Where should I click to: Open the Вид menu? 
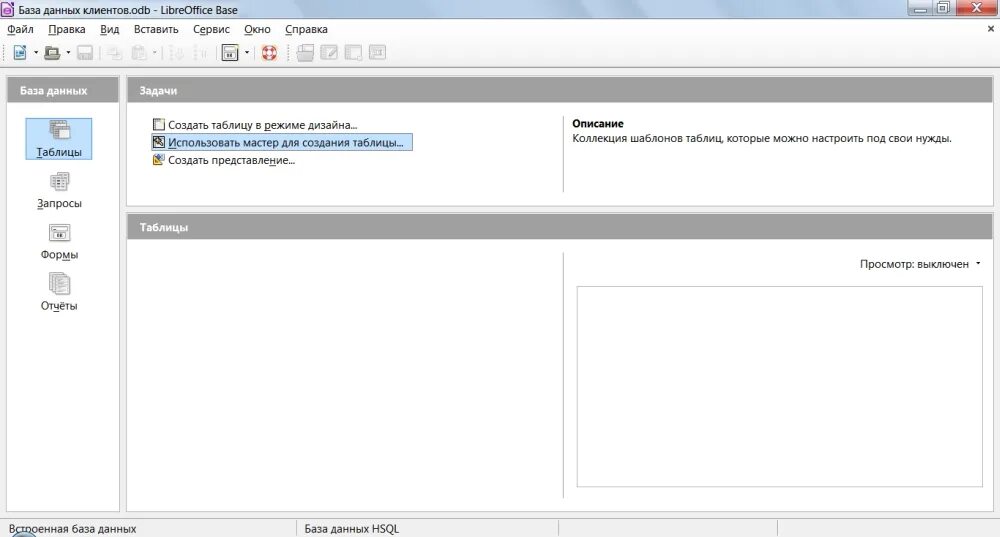point(110,29)
